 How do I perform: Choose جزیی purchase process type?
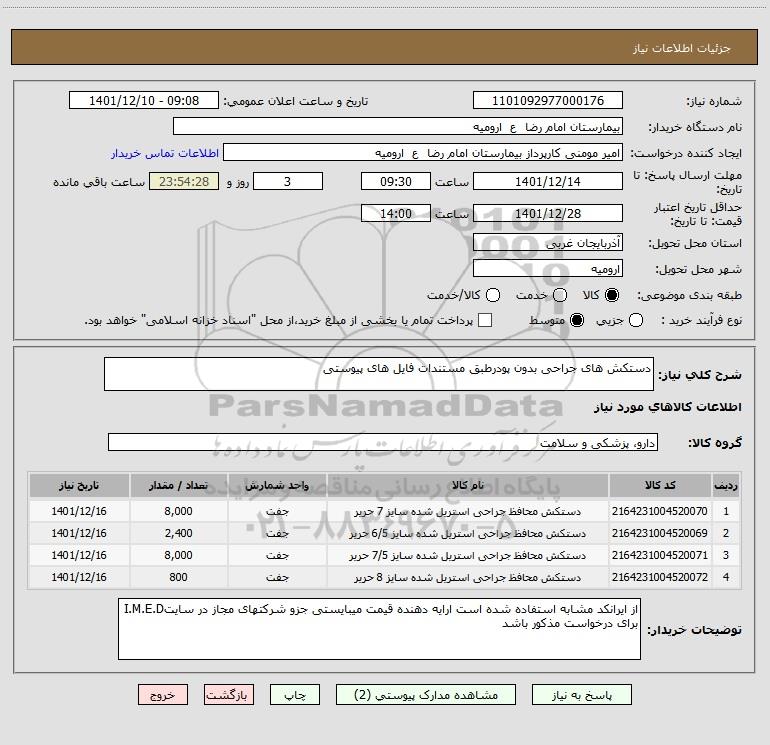pos(635,320)
